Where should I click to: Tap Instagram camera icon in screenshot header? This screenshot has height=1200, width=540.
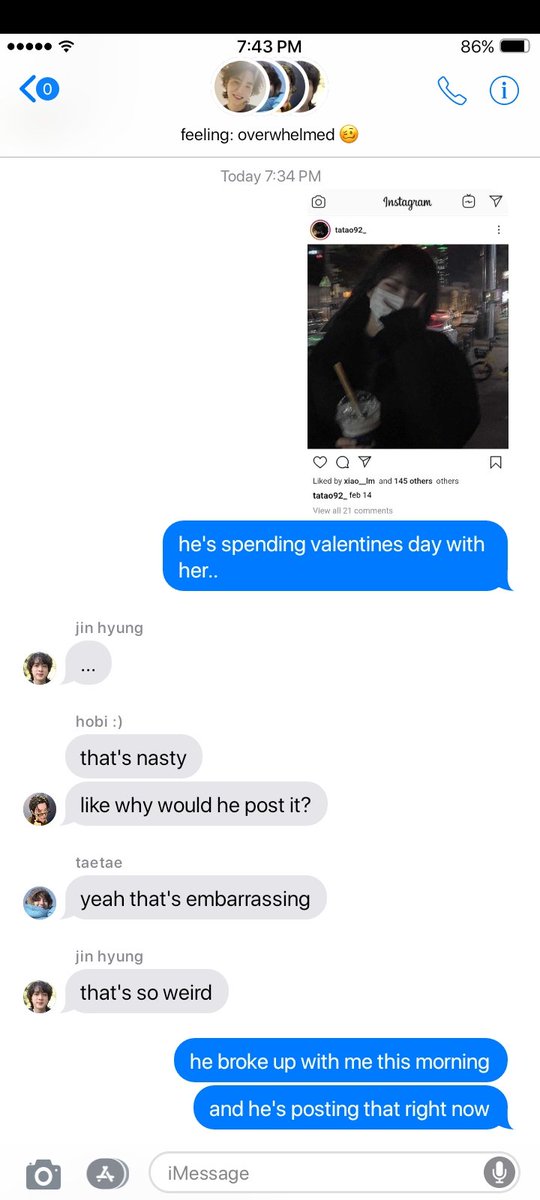[x=318, y=202]
